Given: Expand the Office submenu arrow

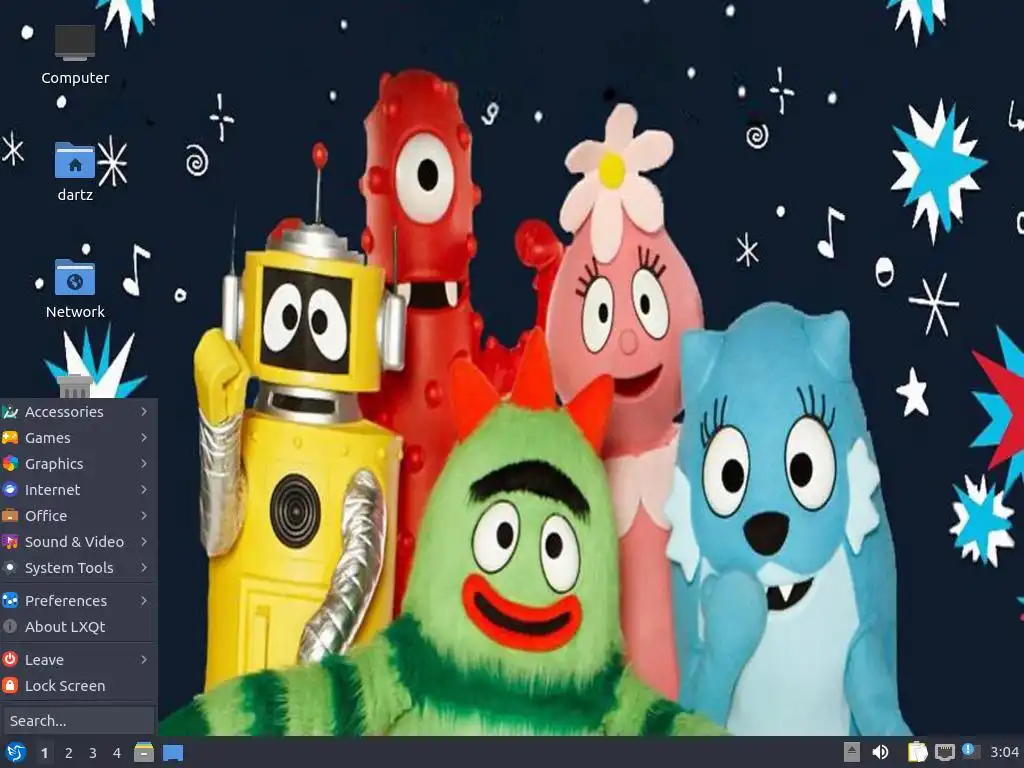Looking at the screenshot, I should pos(144,515).
